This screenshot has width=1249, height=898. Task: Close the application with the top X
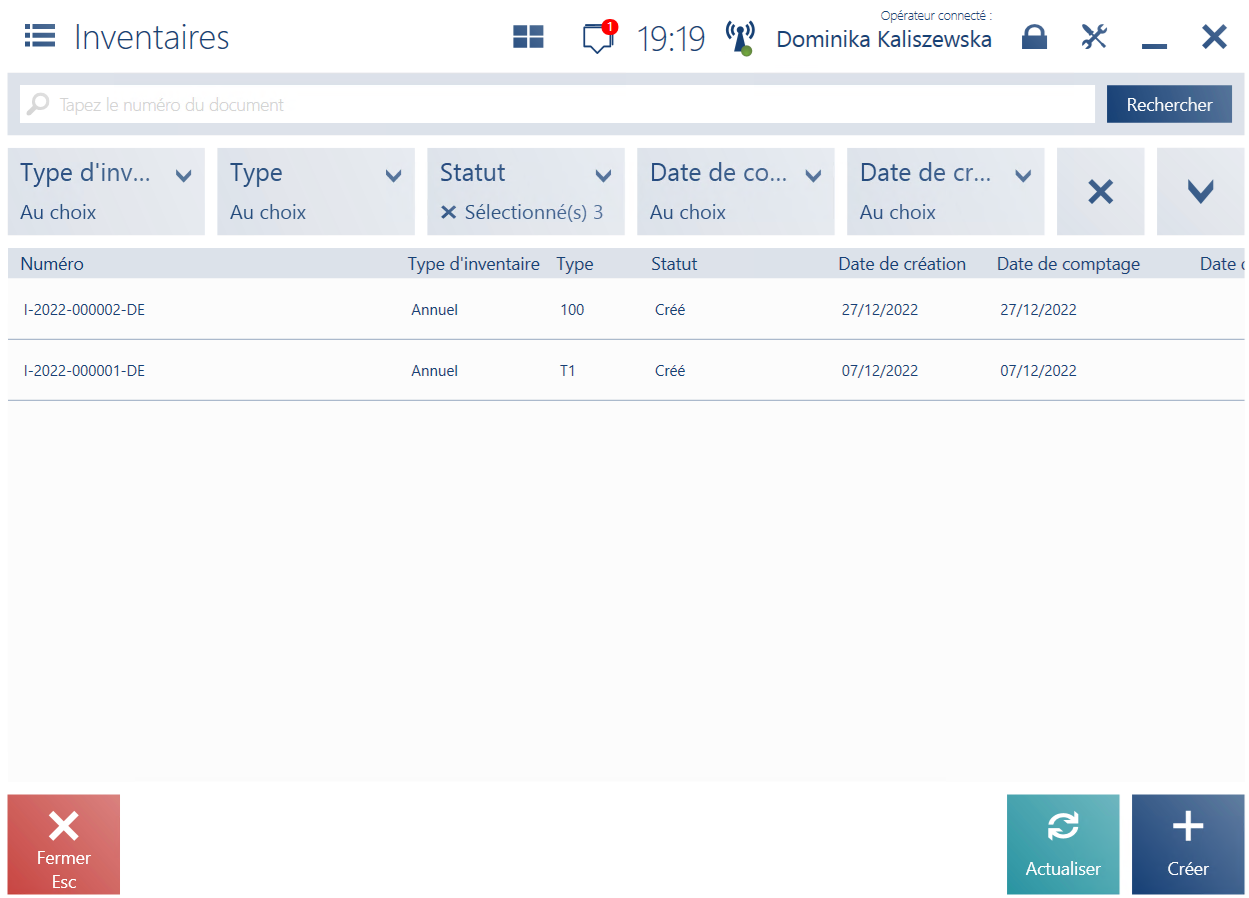(x=1214, y=37)
